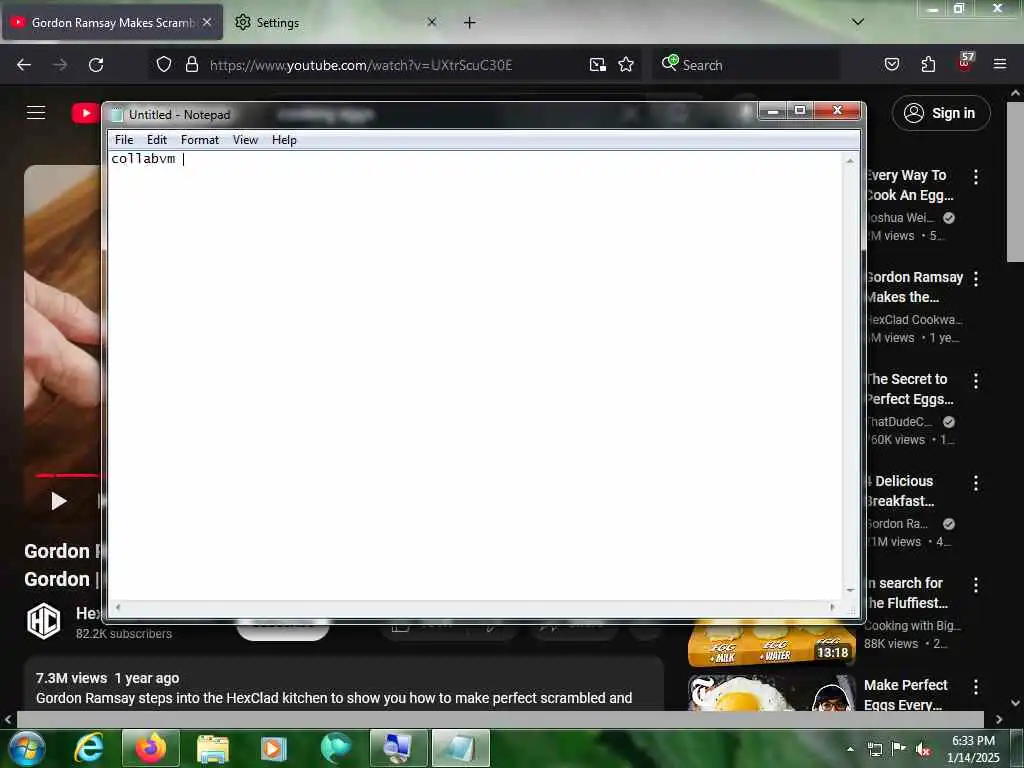Click Notepad horizontal scrollbar right arrow
Viewport: 1024px width, 768px height.
832,607
